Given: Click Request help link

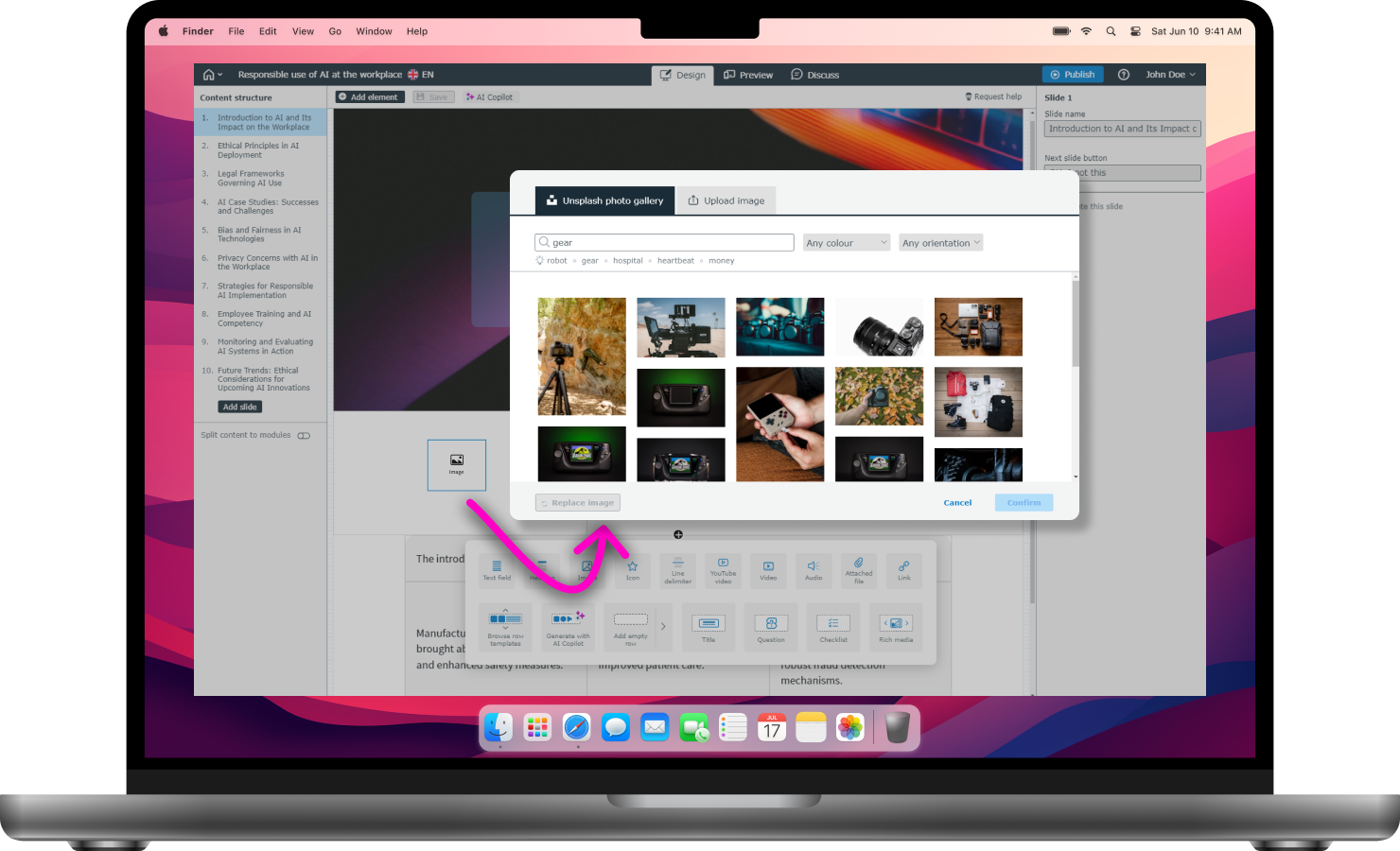Looking at the screenshot, I should coord(993,96).
